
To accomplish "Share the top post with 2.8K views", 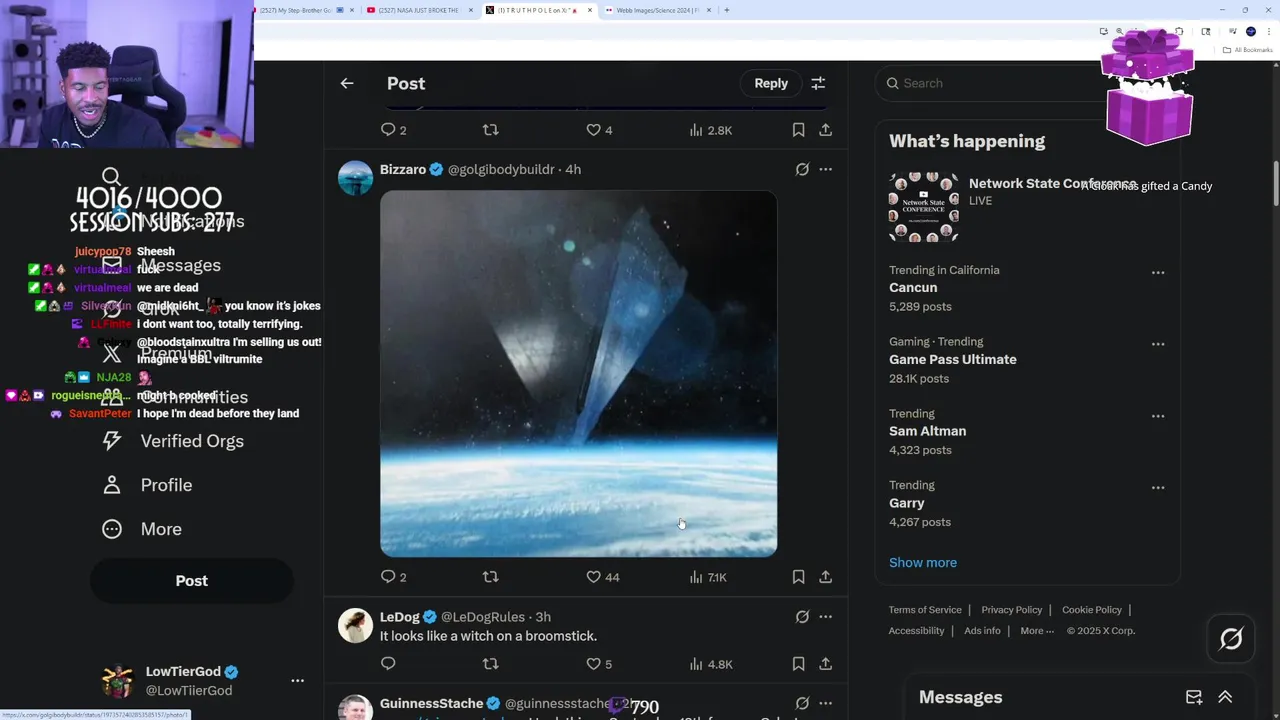I will [825, 130].
